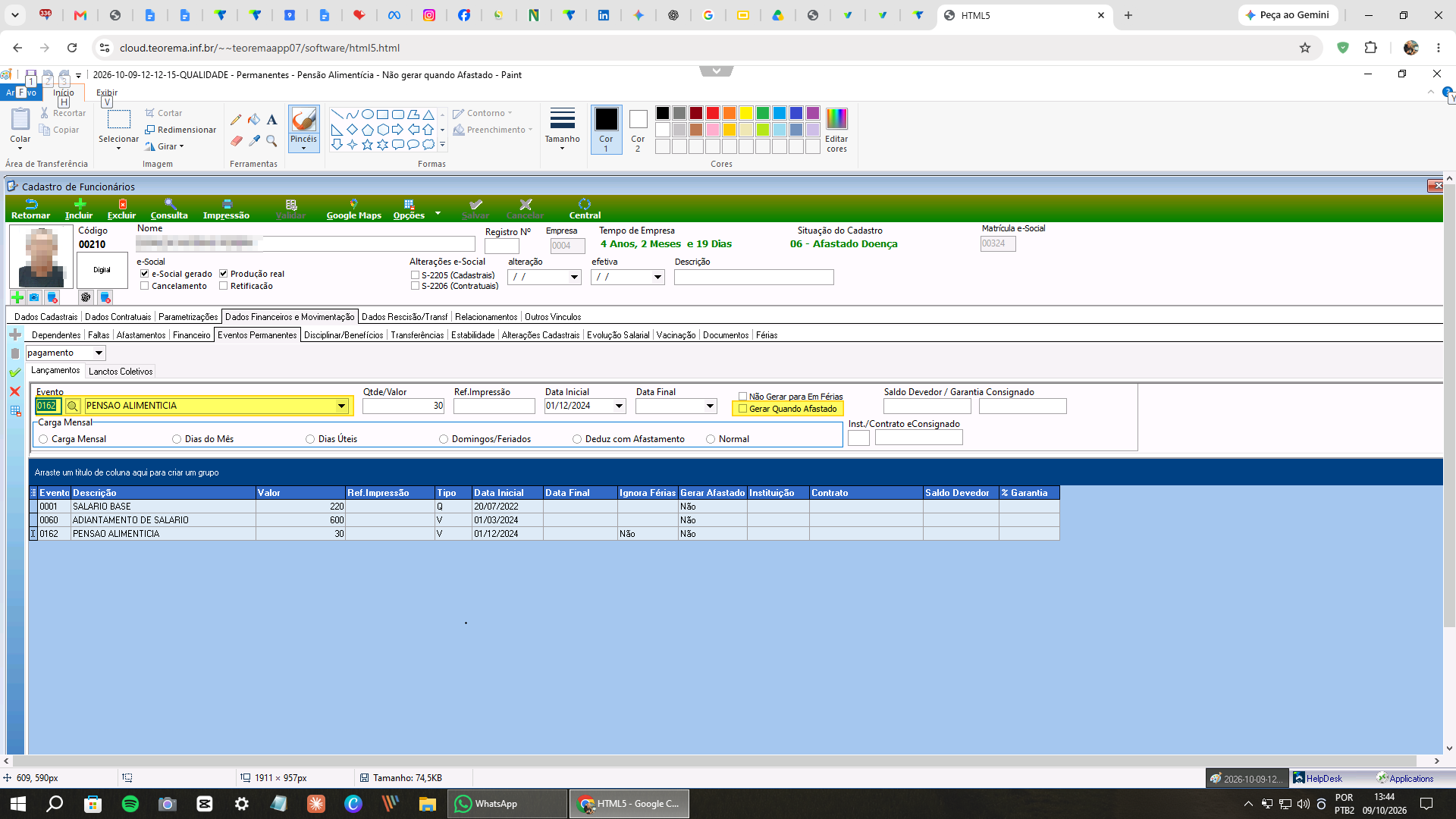Screen dimensions: 1456x819
Task: Check the S-2205 (Cadastrais) checkbox
Action: 415,275
